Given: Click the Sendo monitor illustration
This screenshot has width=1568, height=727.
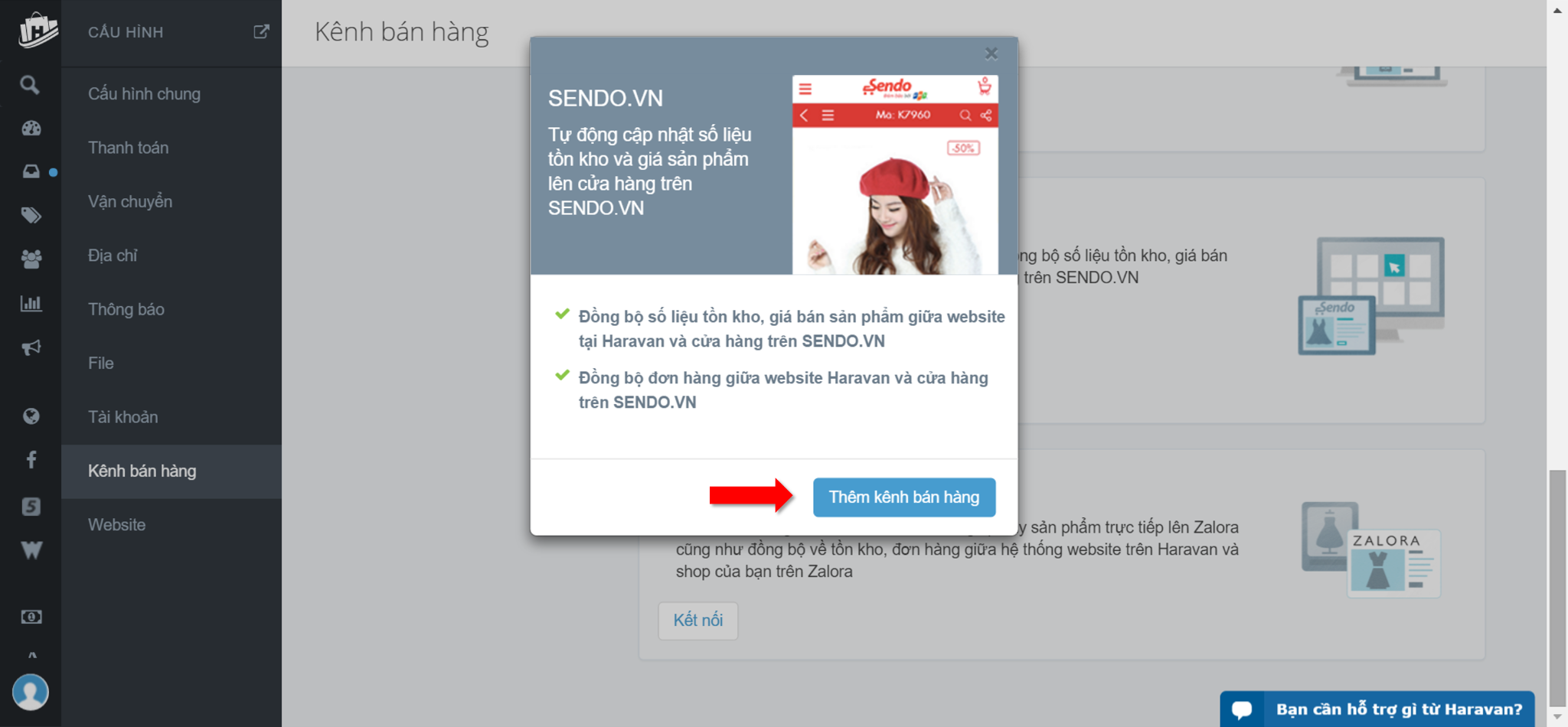Looking at the screenshot, I should click(x=1371, y=295).
